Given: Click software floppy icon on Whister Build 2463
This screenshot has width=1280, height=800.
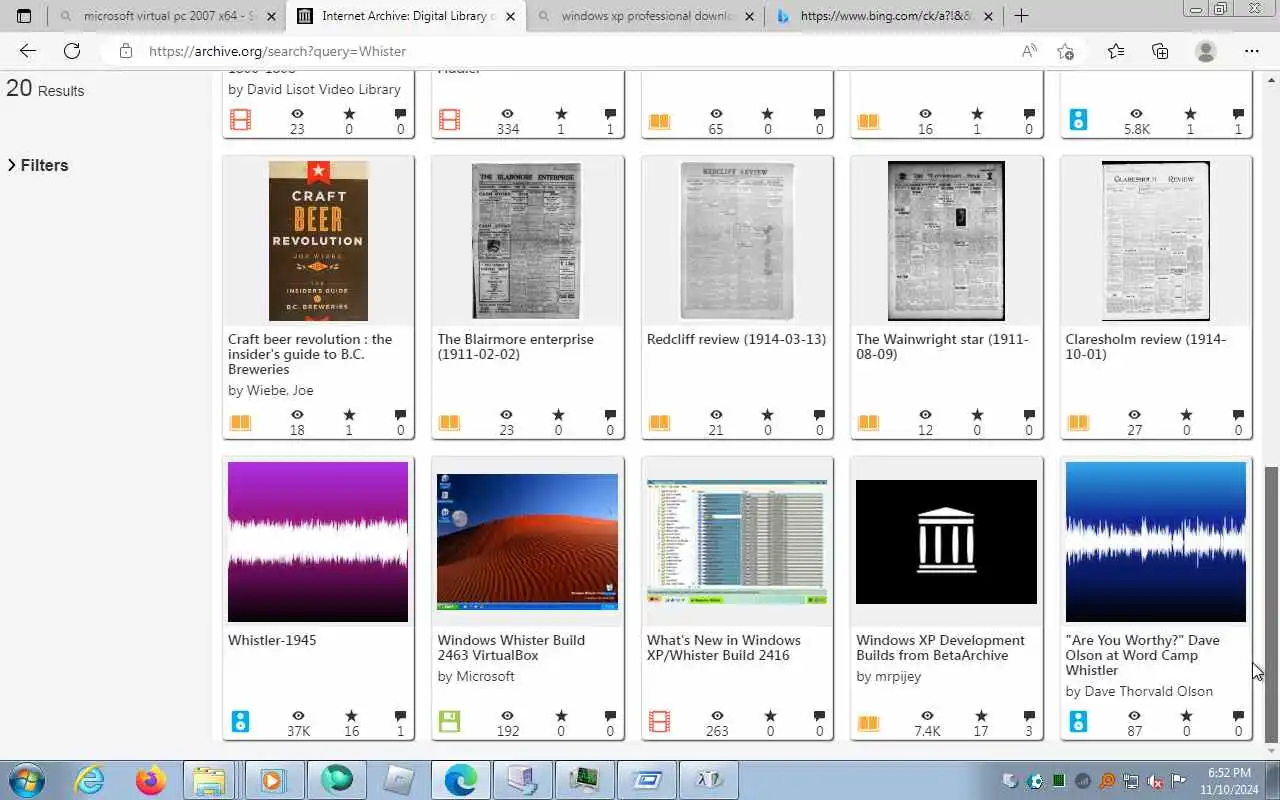Looking at the screenshot, I should coord(449,722).
